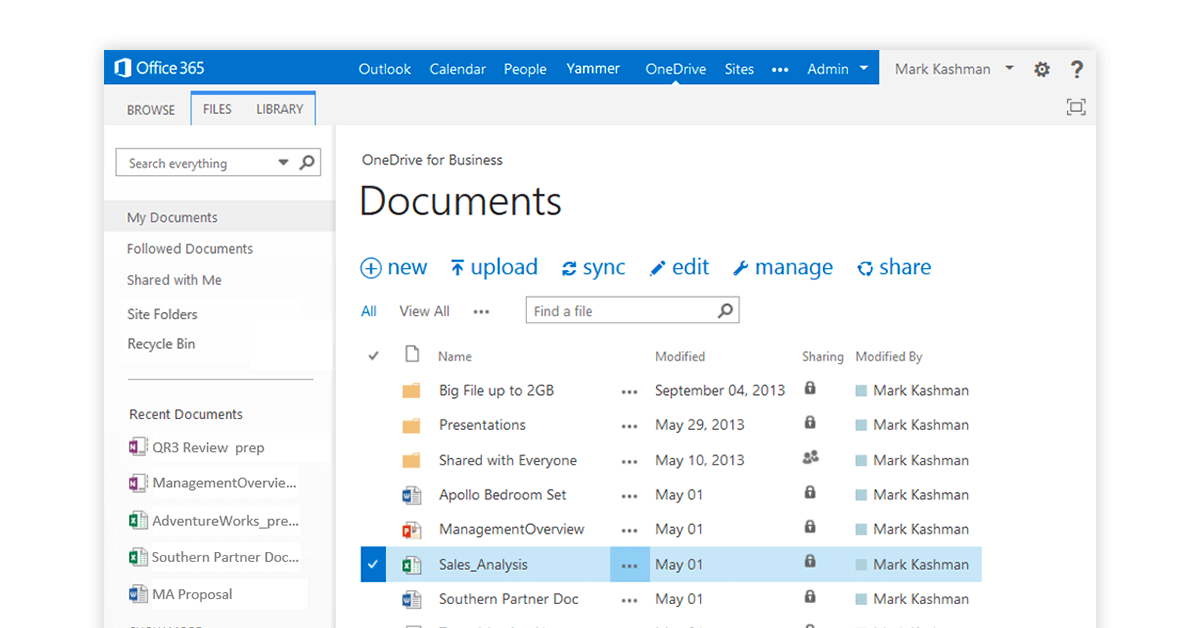Image resolution: width=1200 pixels, height=628 pixels.
Task: Click the lock sharing icon for Big File up to 2GB
Action: 810,388
